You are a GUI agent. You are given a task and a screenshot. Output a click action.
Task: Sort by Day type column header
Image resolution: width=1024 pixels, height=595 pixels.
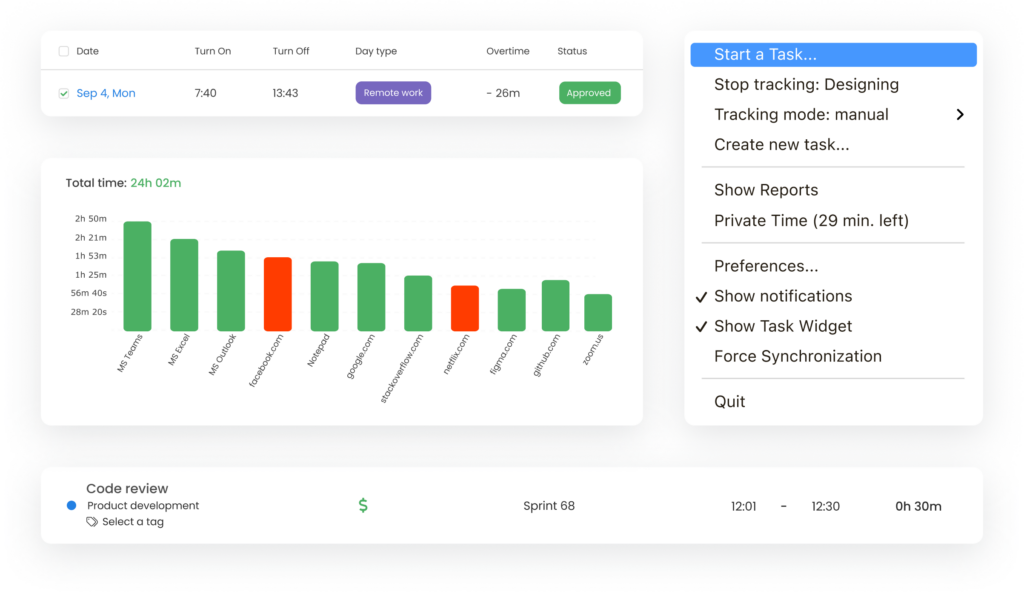376,51
